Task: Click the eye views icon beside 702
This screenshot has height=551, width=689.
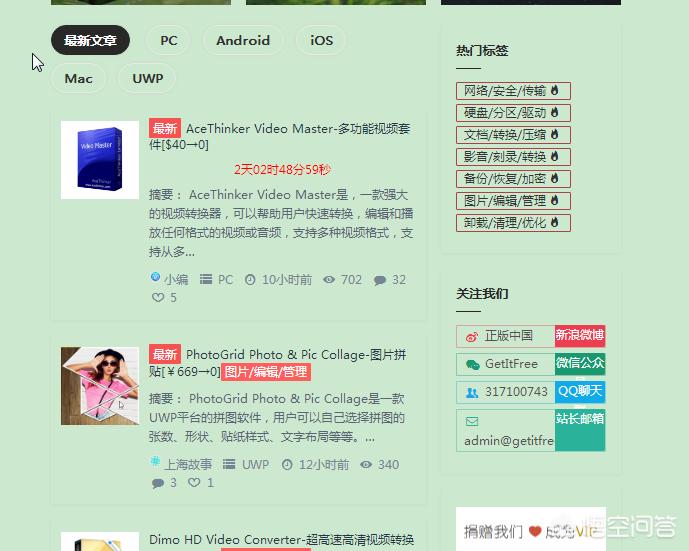Action: 329,279
